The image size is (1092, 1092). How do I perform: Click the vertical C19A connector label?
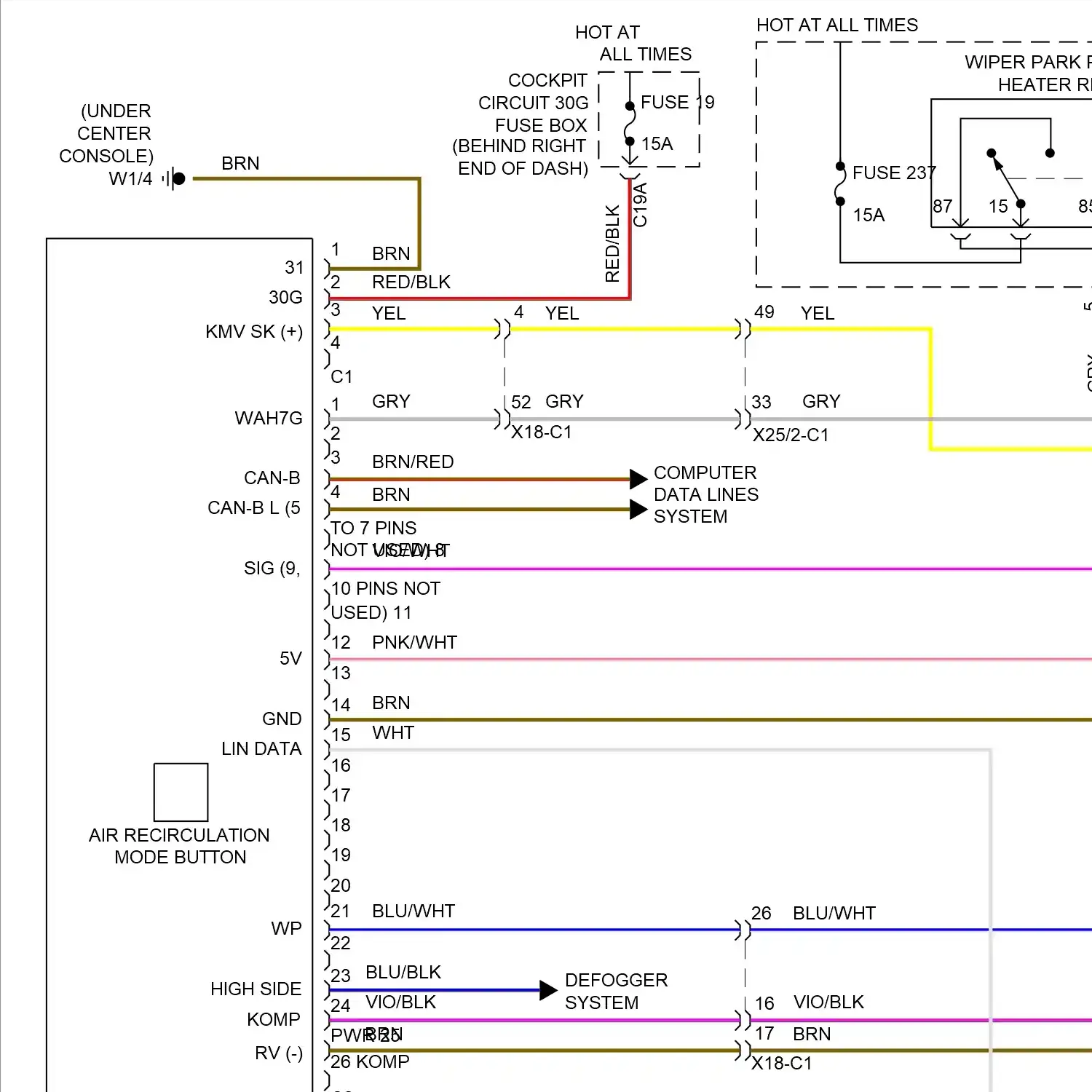pyautogui.click(x=640, y=205)
